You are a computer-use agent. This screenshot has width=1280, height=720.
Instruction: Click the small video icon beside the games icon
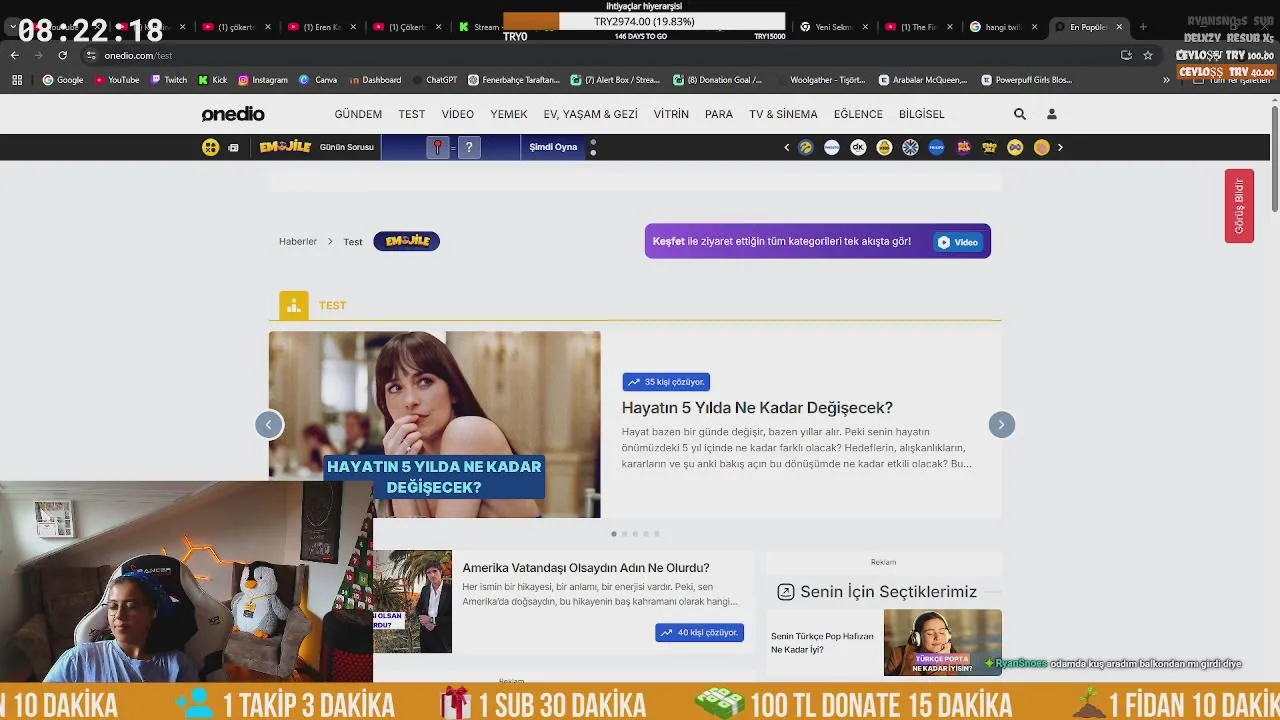(233, 147)
